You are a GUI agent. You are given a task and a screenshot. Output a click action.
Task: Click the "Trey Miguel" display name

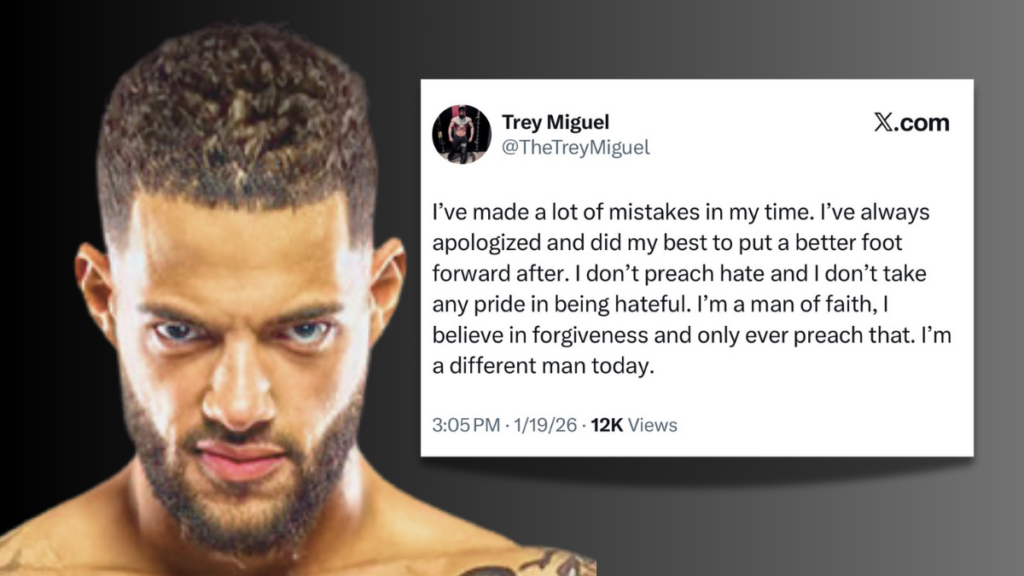click(x=555, y=122)
